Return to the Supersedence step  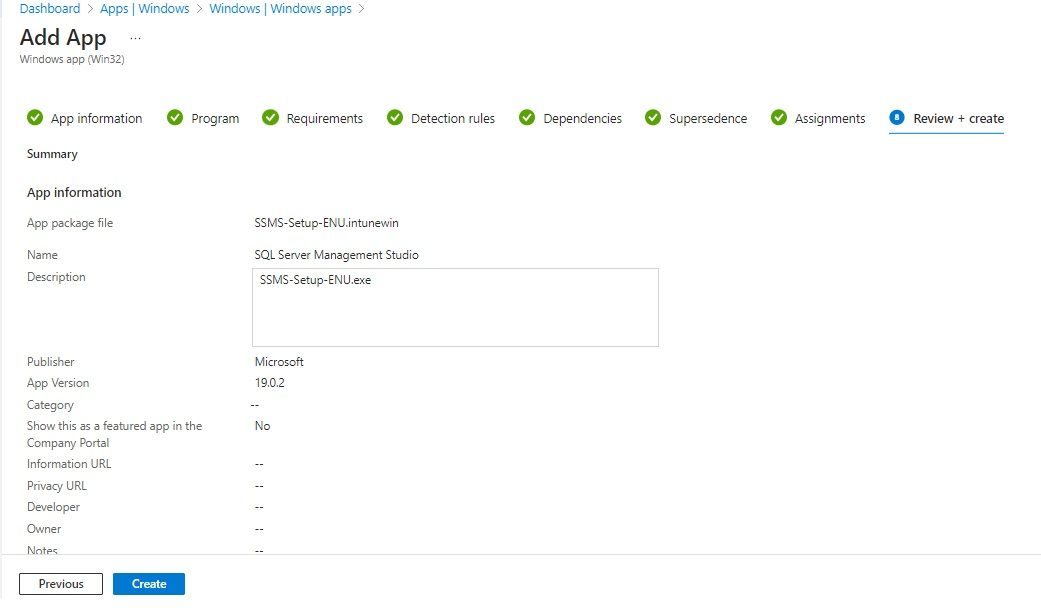(706, 118)
